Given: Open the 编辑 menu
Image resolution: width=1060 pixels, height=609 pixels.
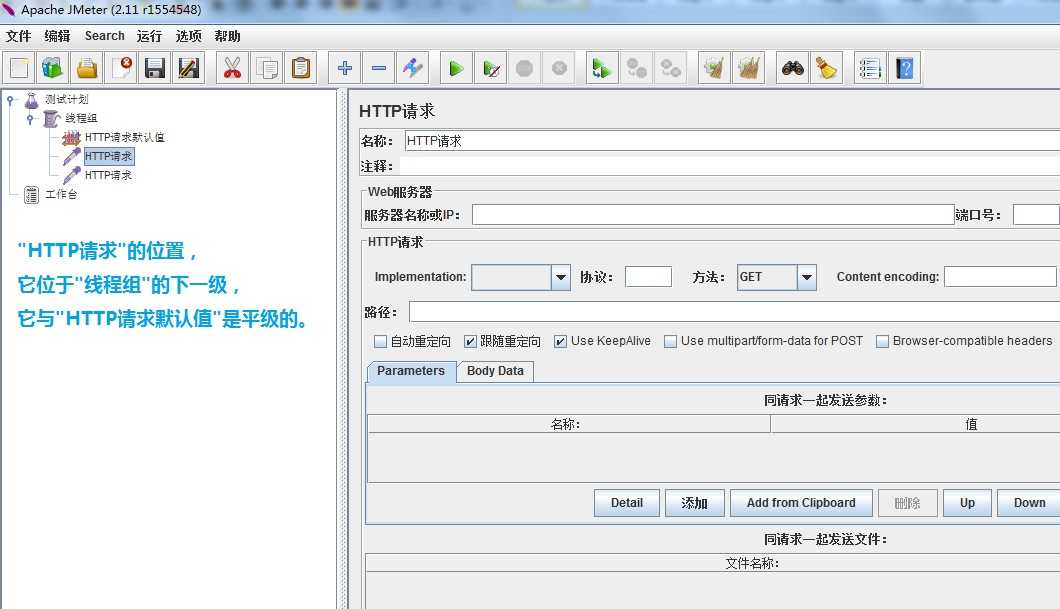Looking at the screenshot, I should [57, 36].
